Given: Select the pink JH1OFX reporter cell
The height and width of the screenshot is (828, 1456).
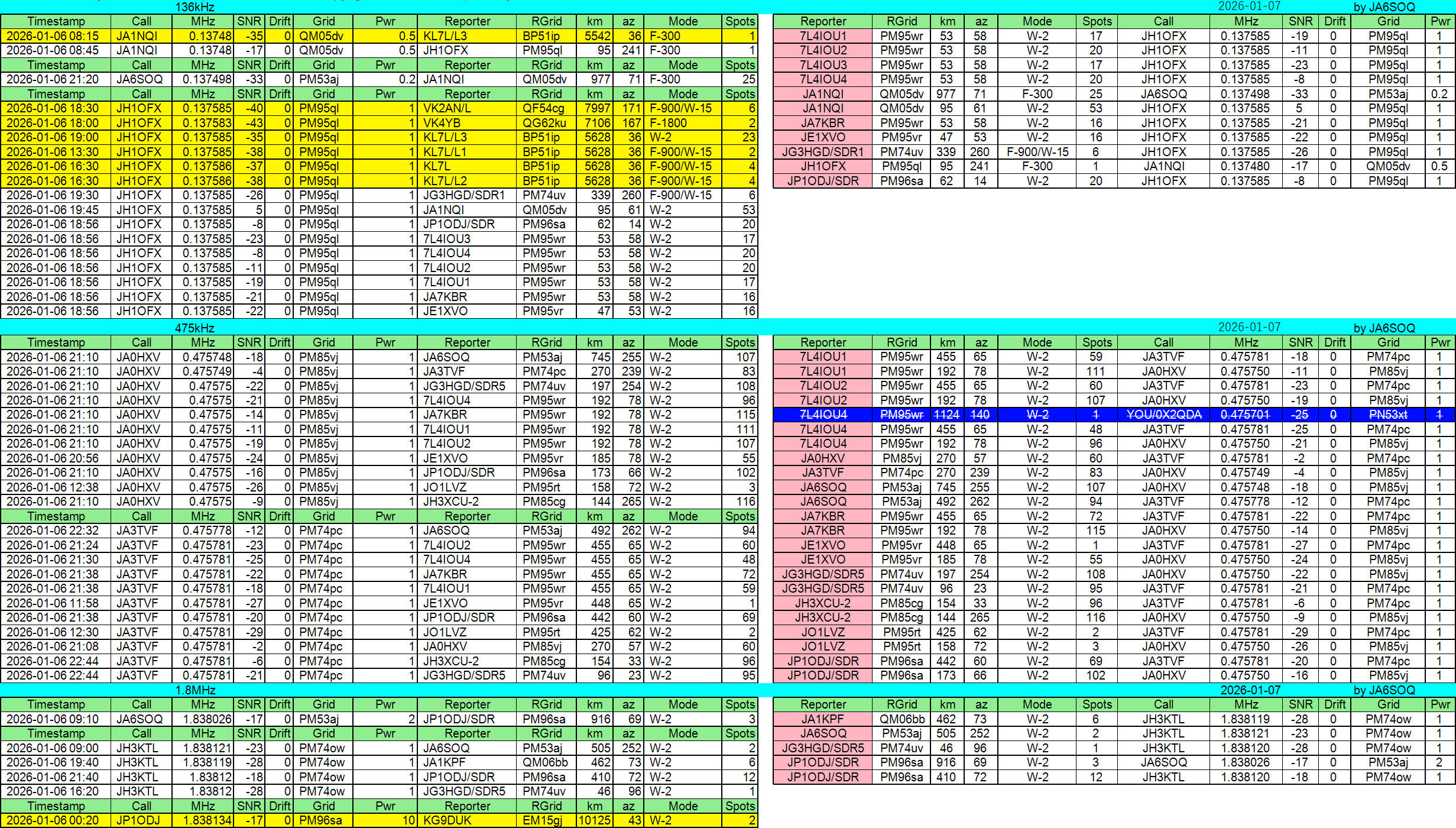Looking at the screenshot, I should pyautogui.click(x=822, y=166).
